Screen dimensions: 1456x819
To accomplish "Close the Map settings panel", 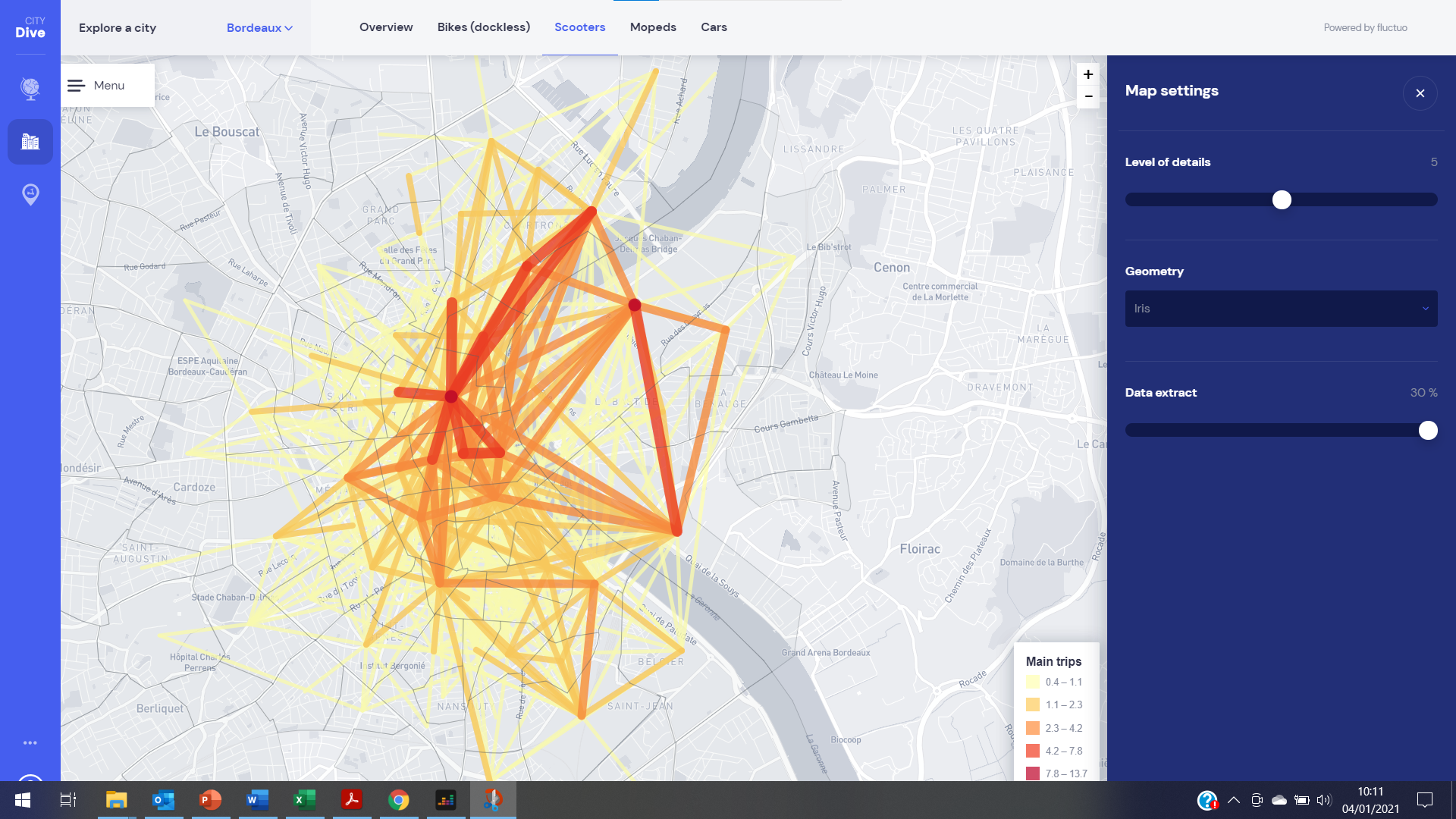I will pos(1420,93).
